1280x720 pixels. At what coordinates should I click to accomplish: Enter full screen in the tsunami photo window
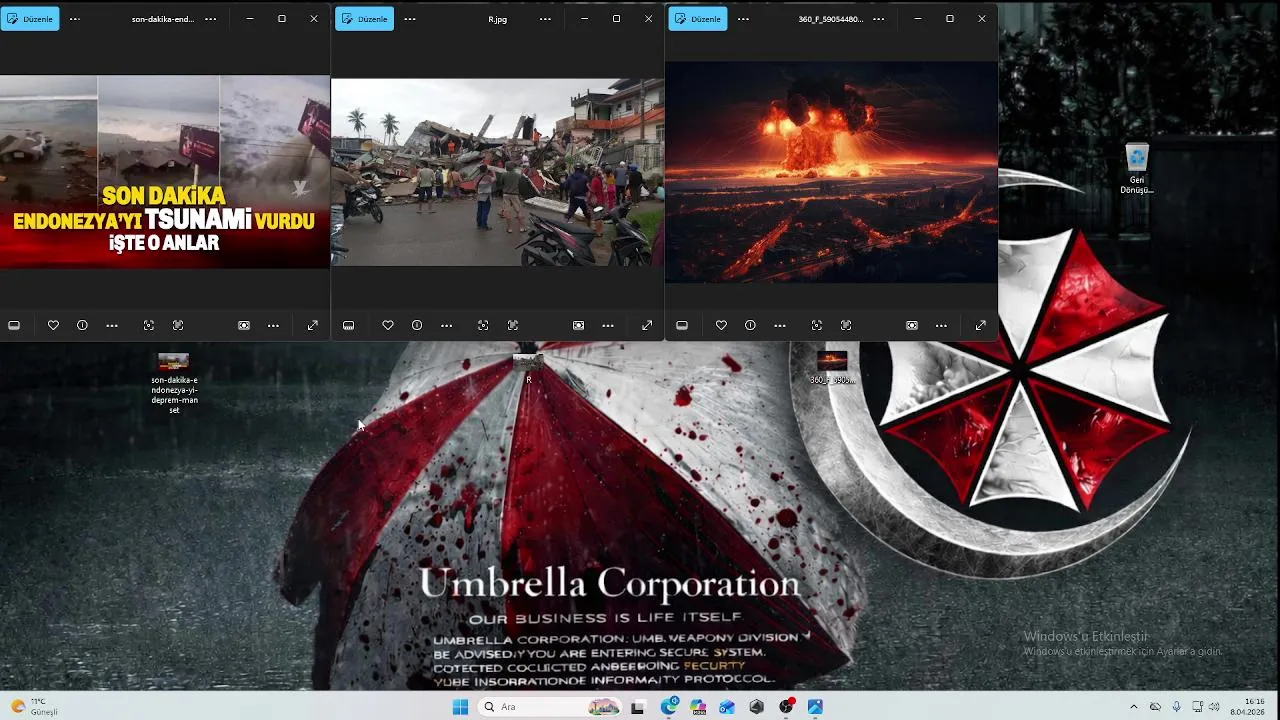[313, 325]
